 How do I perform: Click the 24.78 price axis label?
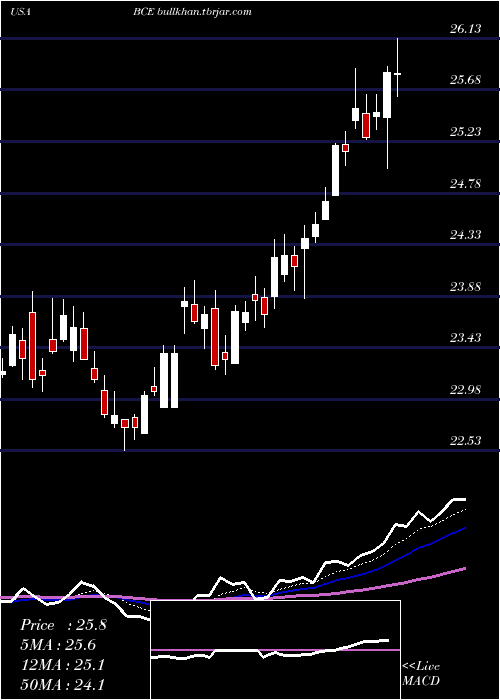(x=466, y=183)
